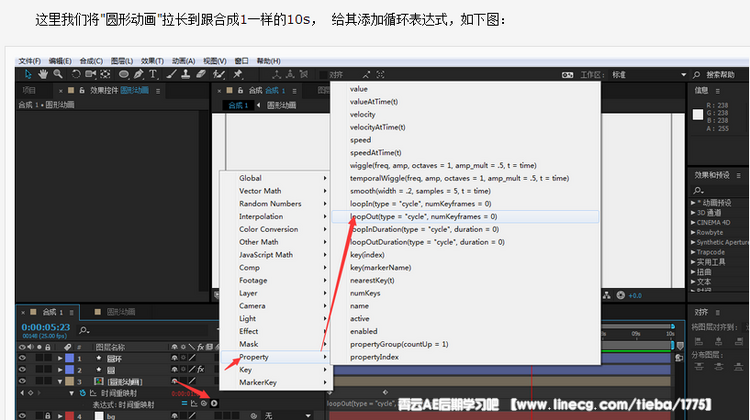Select the Selection arrow tool
This screenshot has width=750, height=420.
pyautogui.click(x=27, y=74)
